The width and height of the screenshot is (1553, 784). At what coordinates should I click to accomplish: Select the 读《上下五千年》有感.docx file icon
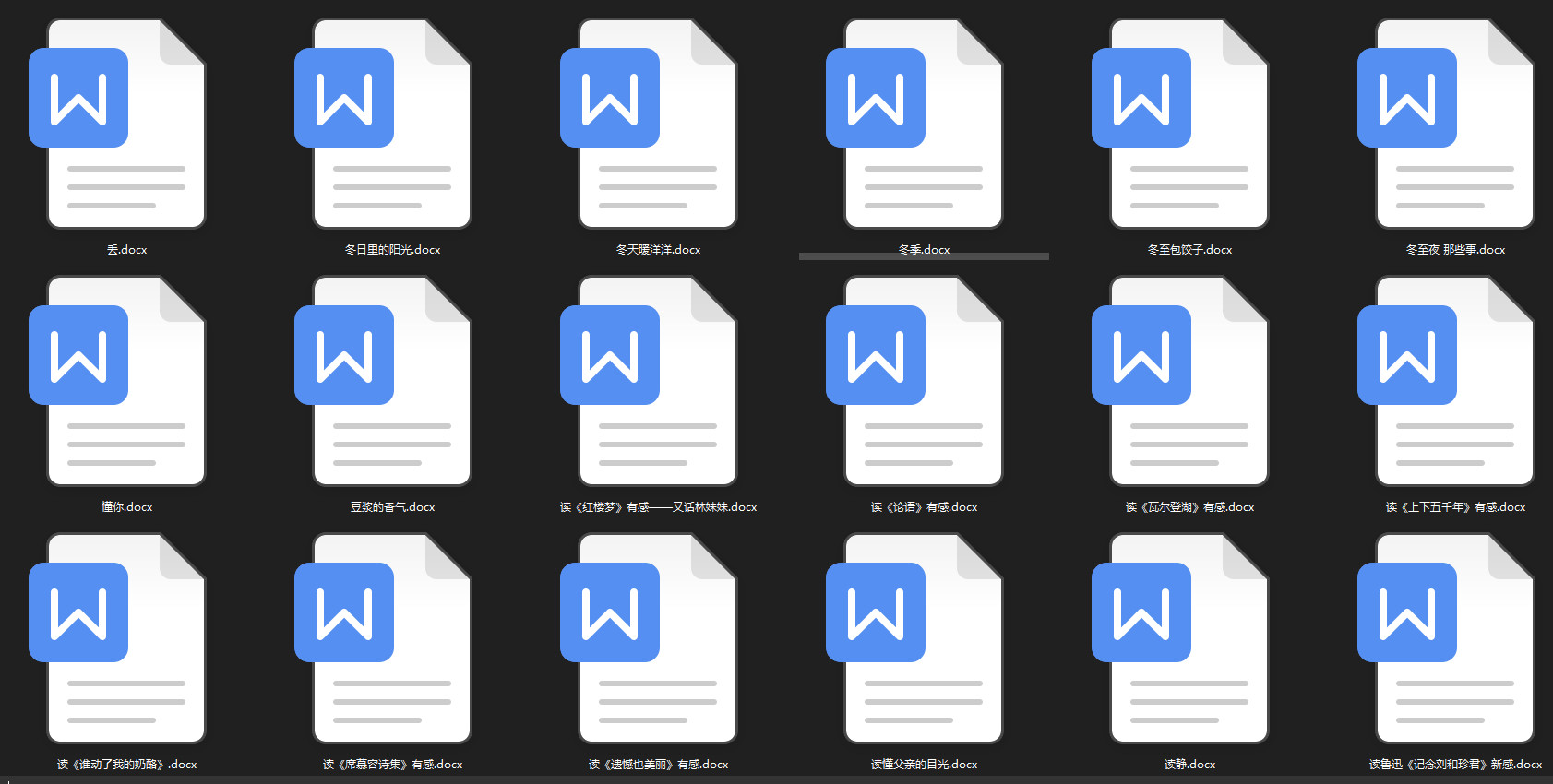point(1446,381)
